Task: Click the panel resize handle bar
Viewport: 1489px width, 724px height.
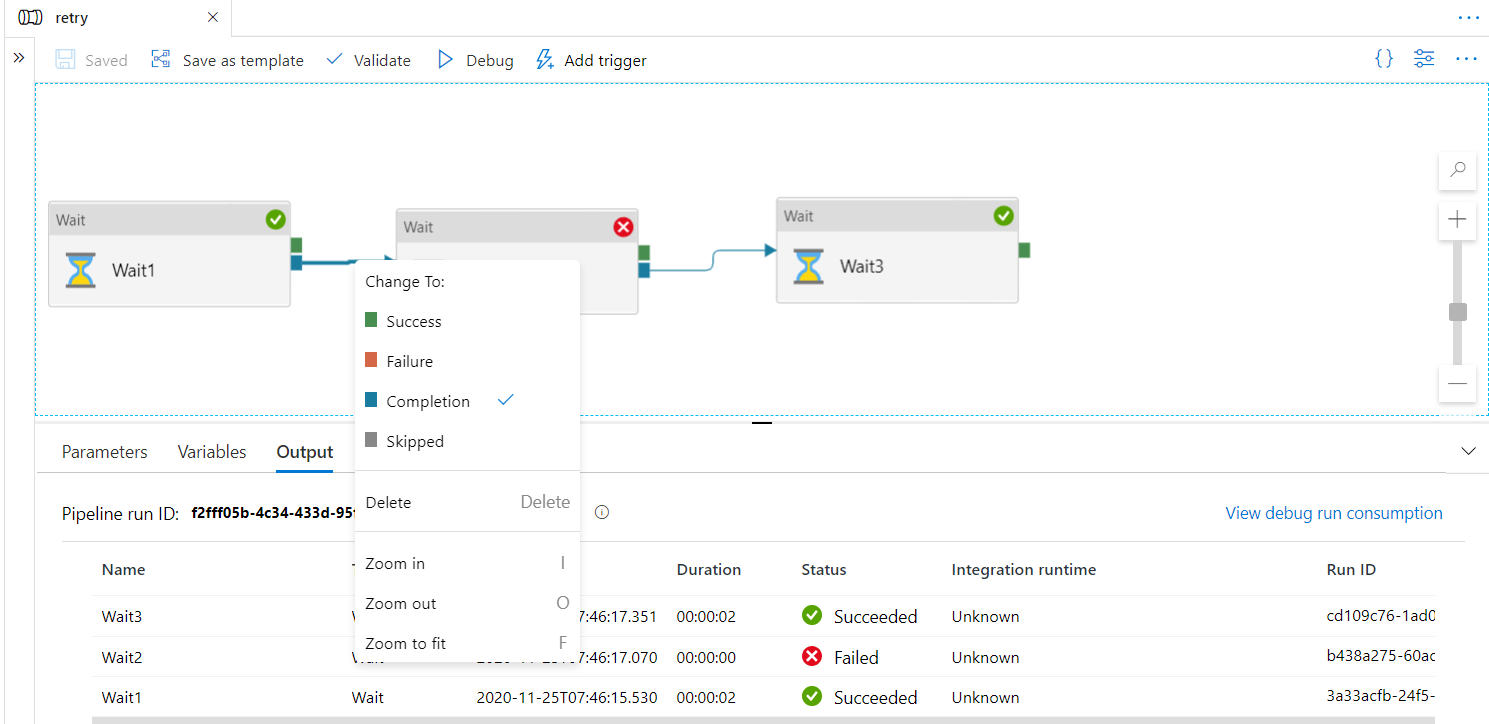Action: tap(762, 423)
